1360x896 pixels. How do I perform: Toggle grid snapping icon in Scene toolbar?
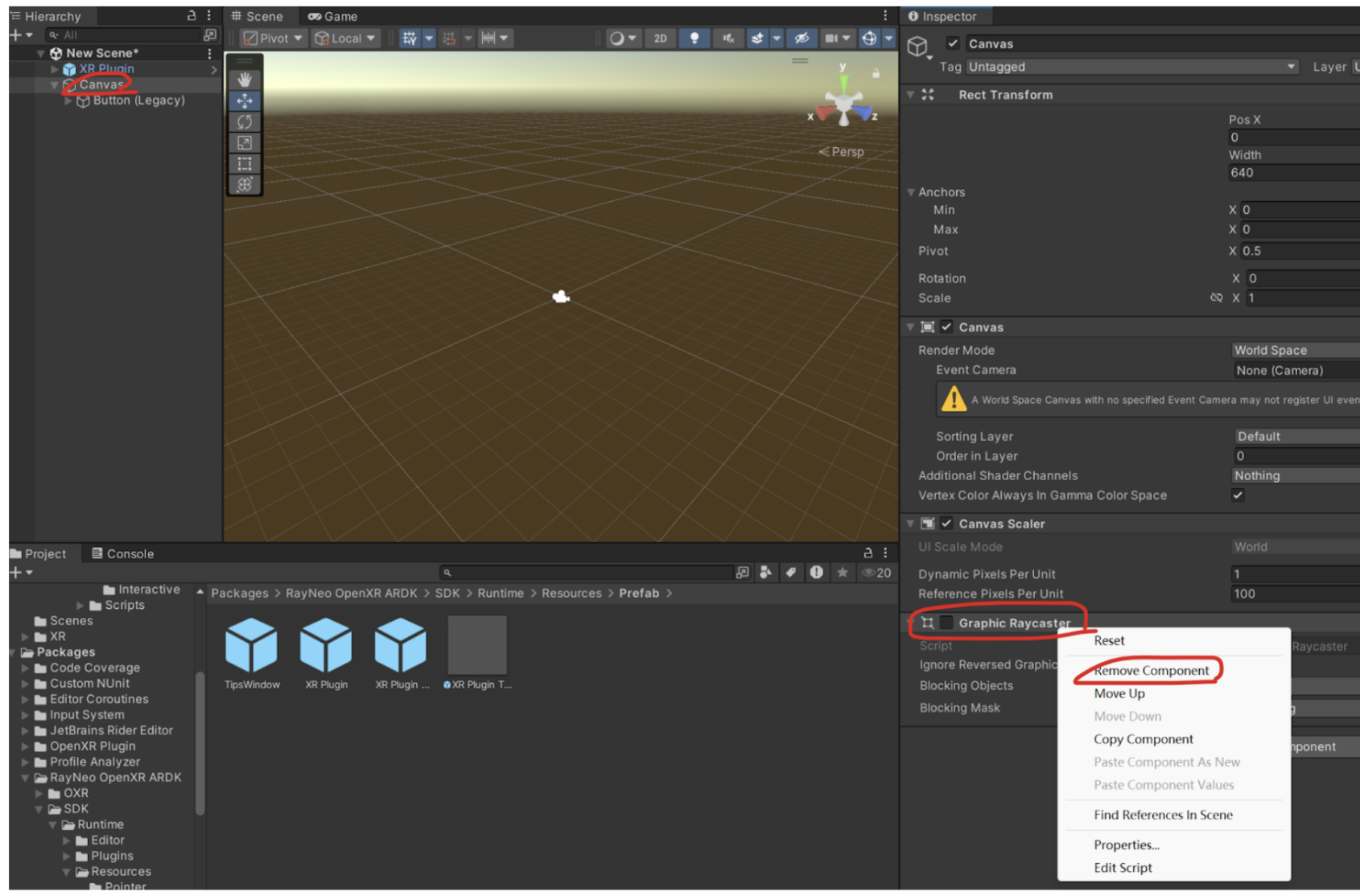(x=410, y=38)
